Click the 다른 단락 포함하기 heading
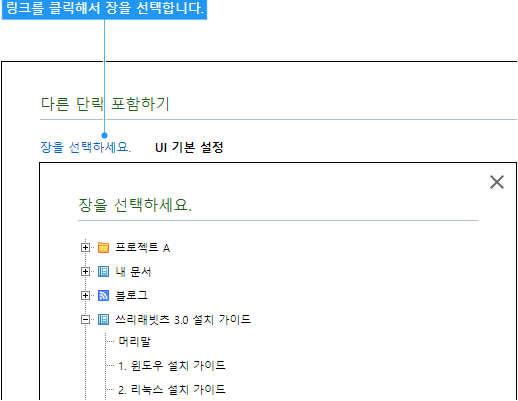This screenshot has width=518, height=401. (x=105, y=104)
